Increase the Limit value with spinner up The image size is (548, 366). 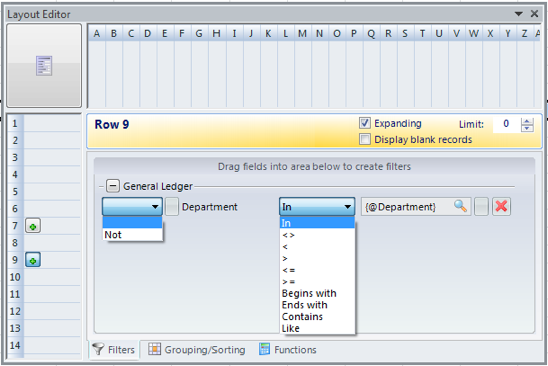click(x=527, y=121)
